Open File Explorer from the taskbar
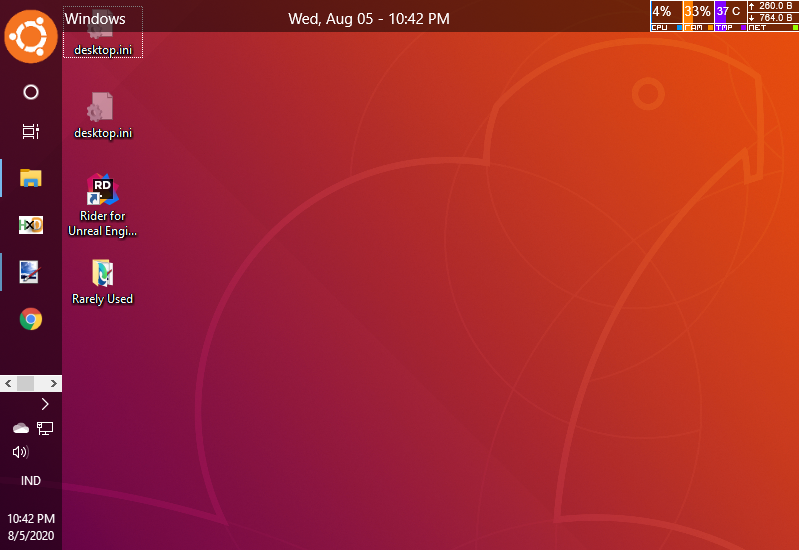The height and width of the screenshot is (550, 799). (31, 178)
